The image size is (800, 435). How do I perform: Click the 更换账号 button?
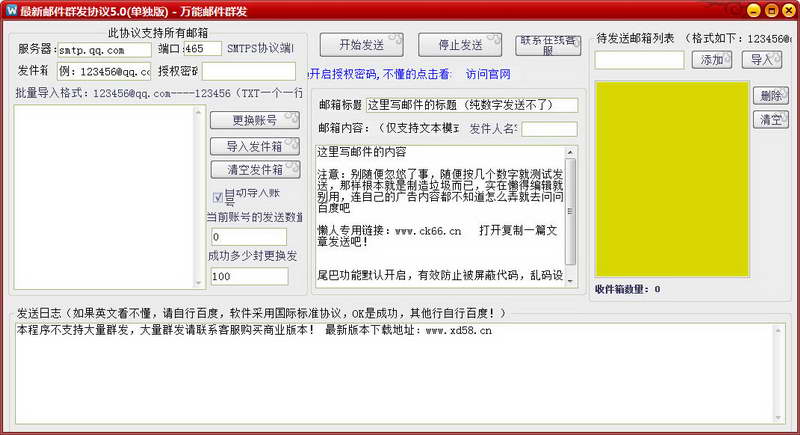click(x=255, y=120)
